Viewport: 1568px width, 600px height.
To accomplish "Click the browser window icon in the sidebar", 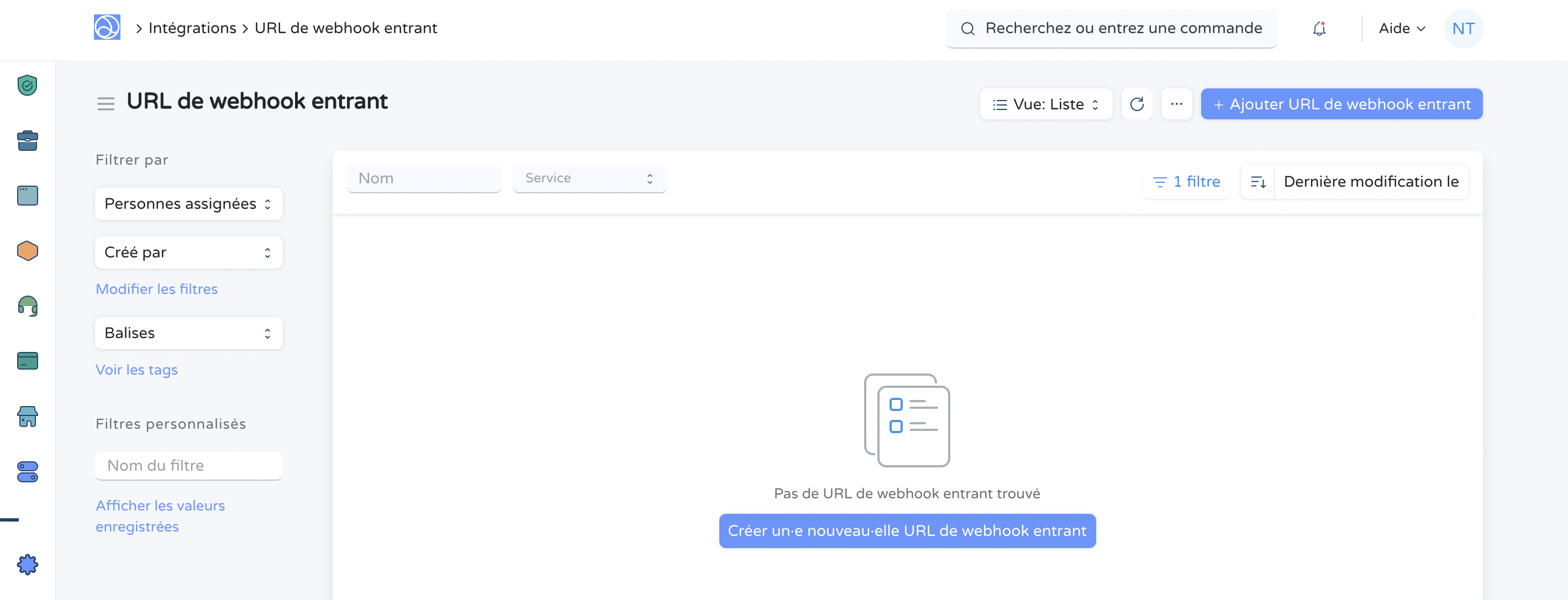I will 27,196.
